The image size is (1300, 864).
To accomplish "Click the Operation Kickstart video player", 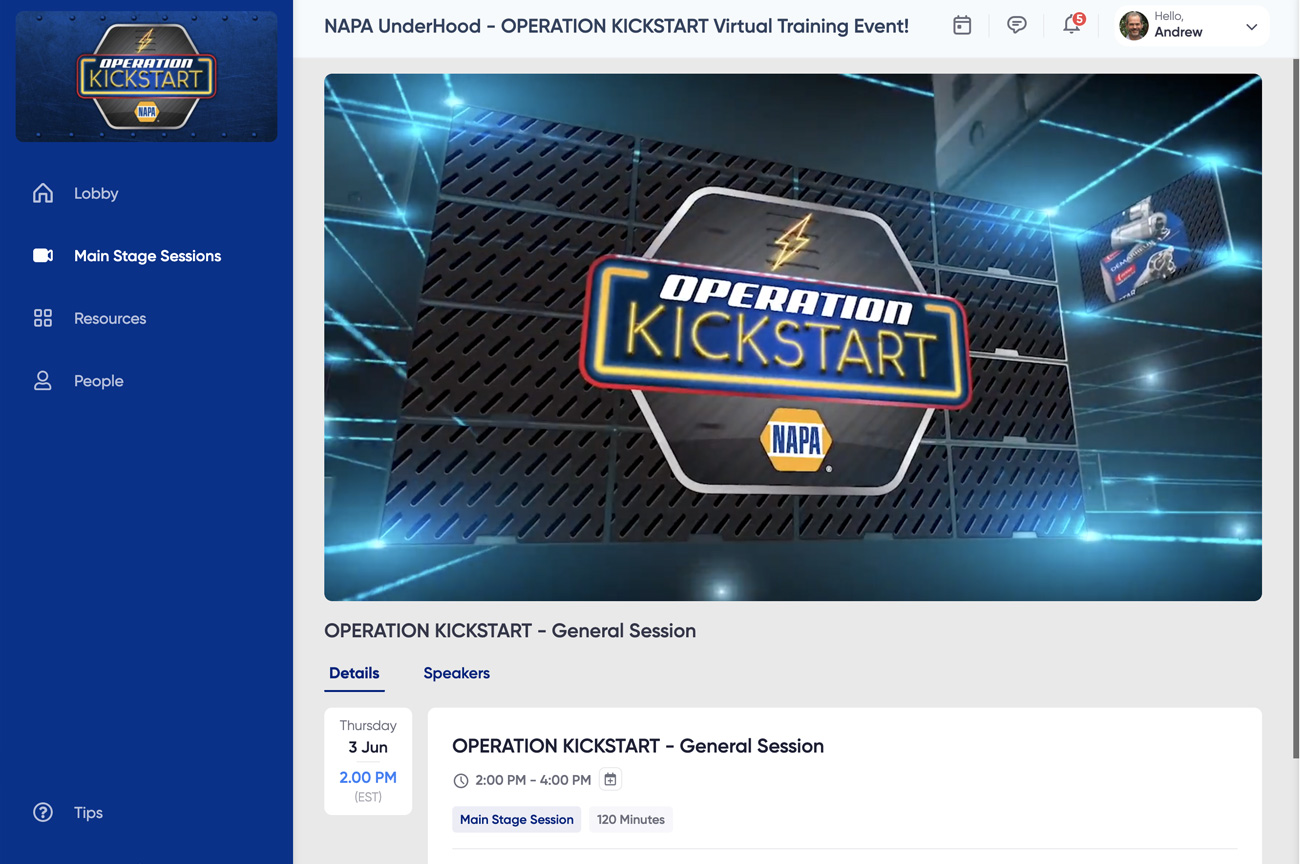I will tap(792, 337).
